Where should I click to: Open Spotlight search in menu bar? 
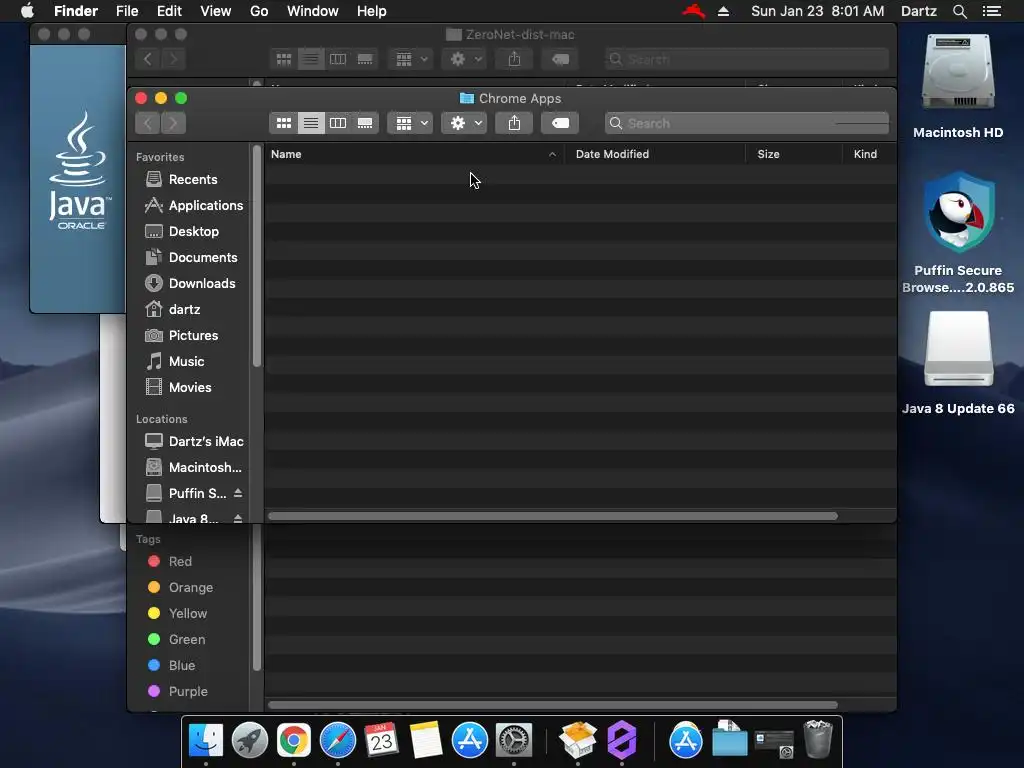959,11
